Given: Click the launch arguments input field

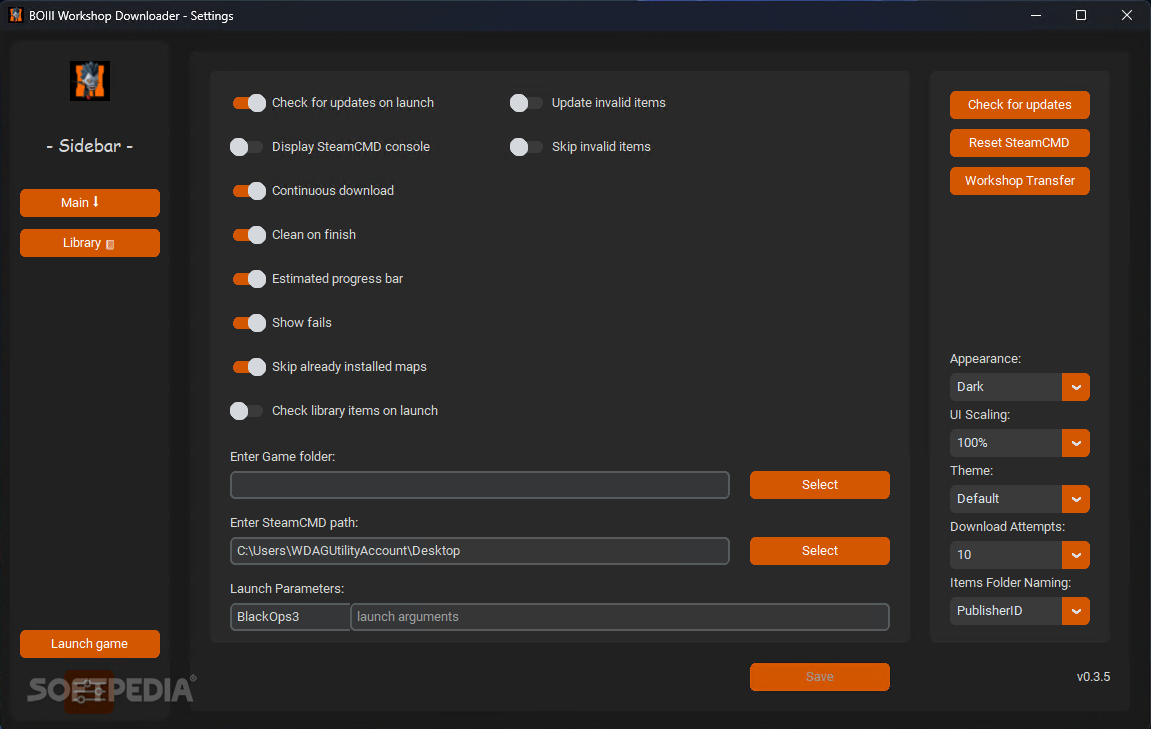Looking at the screenshot, I should click(620, 617).
